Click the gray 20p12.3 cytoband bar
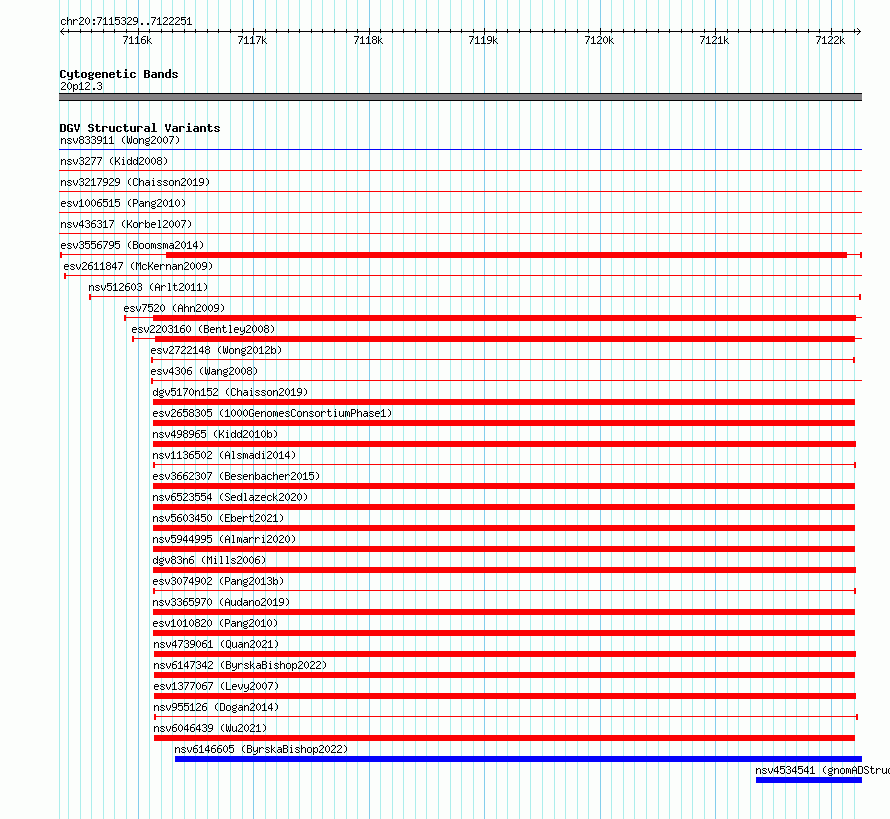Screen dimensions: 890x819 point(460,97)
